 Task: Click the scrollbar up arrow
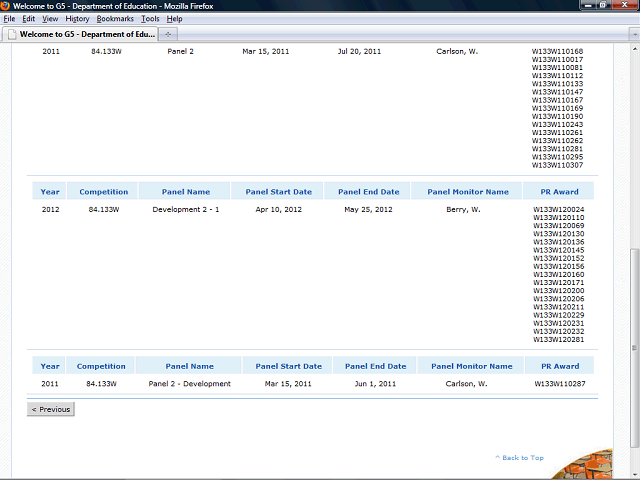(634, 49)
